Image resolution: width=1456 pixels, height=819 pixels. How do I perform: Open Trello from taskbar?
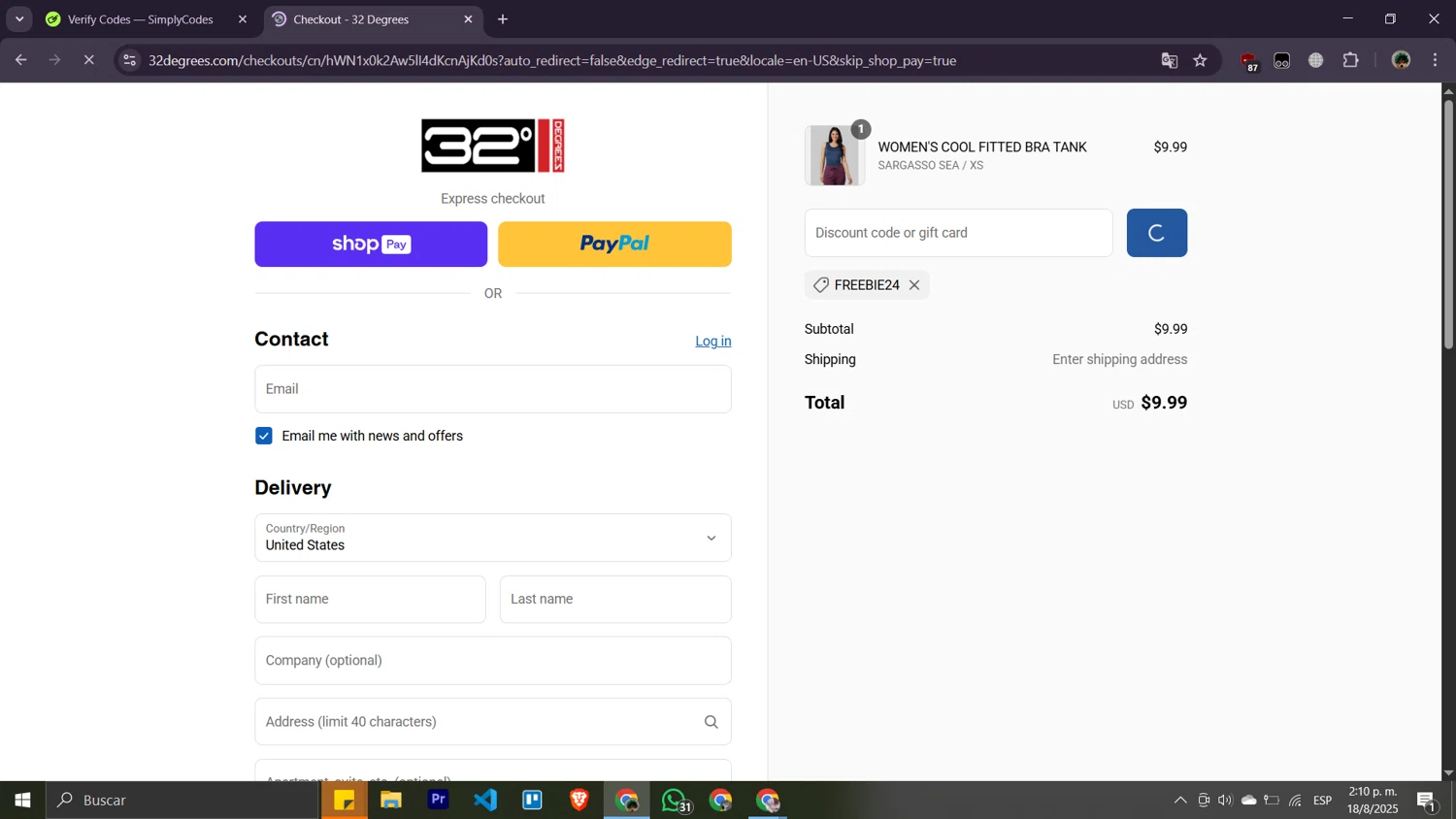point(533,801)
